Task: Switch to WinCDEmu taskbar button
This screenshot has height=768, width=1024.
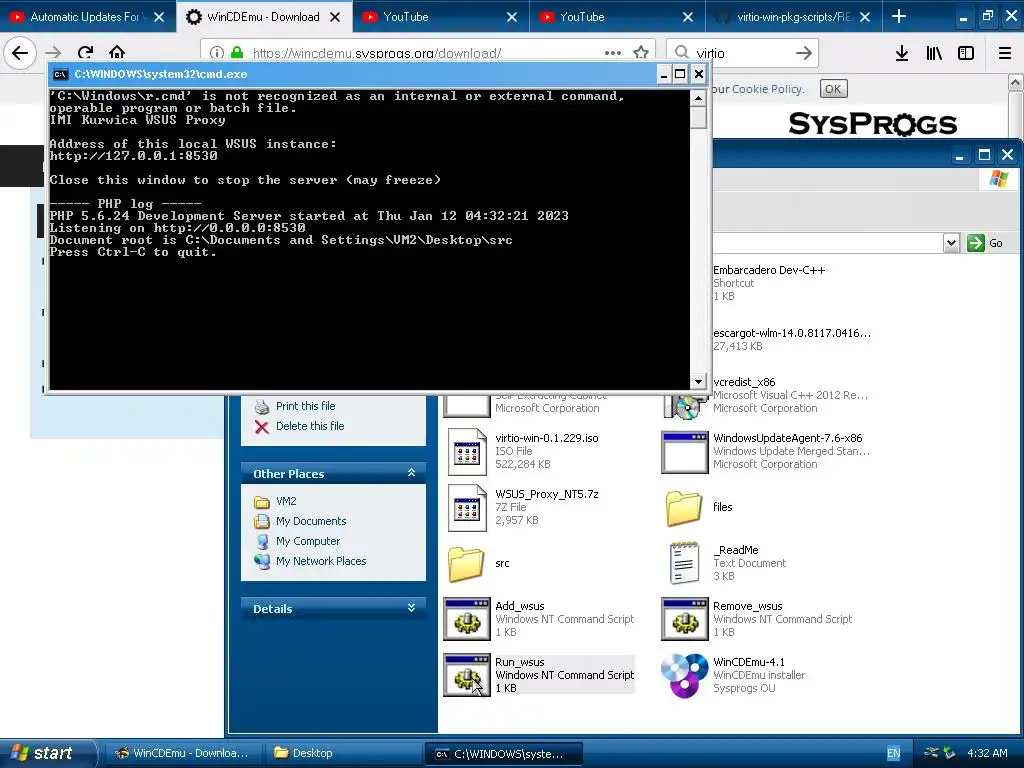Action: coord(183,753)
